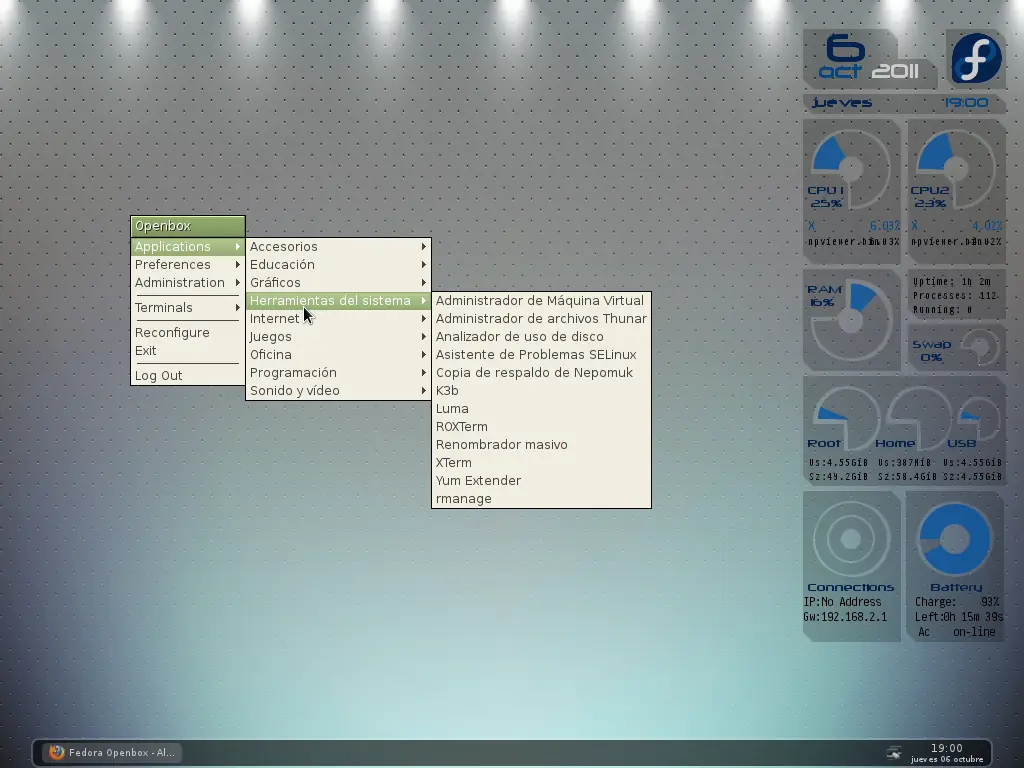This screenshot has height=768, width=1024.
Task: Select Yum Extender menu entry
Action: click(x=478, y=481)
